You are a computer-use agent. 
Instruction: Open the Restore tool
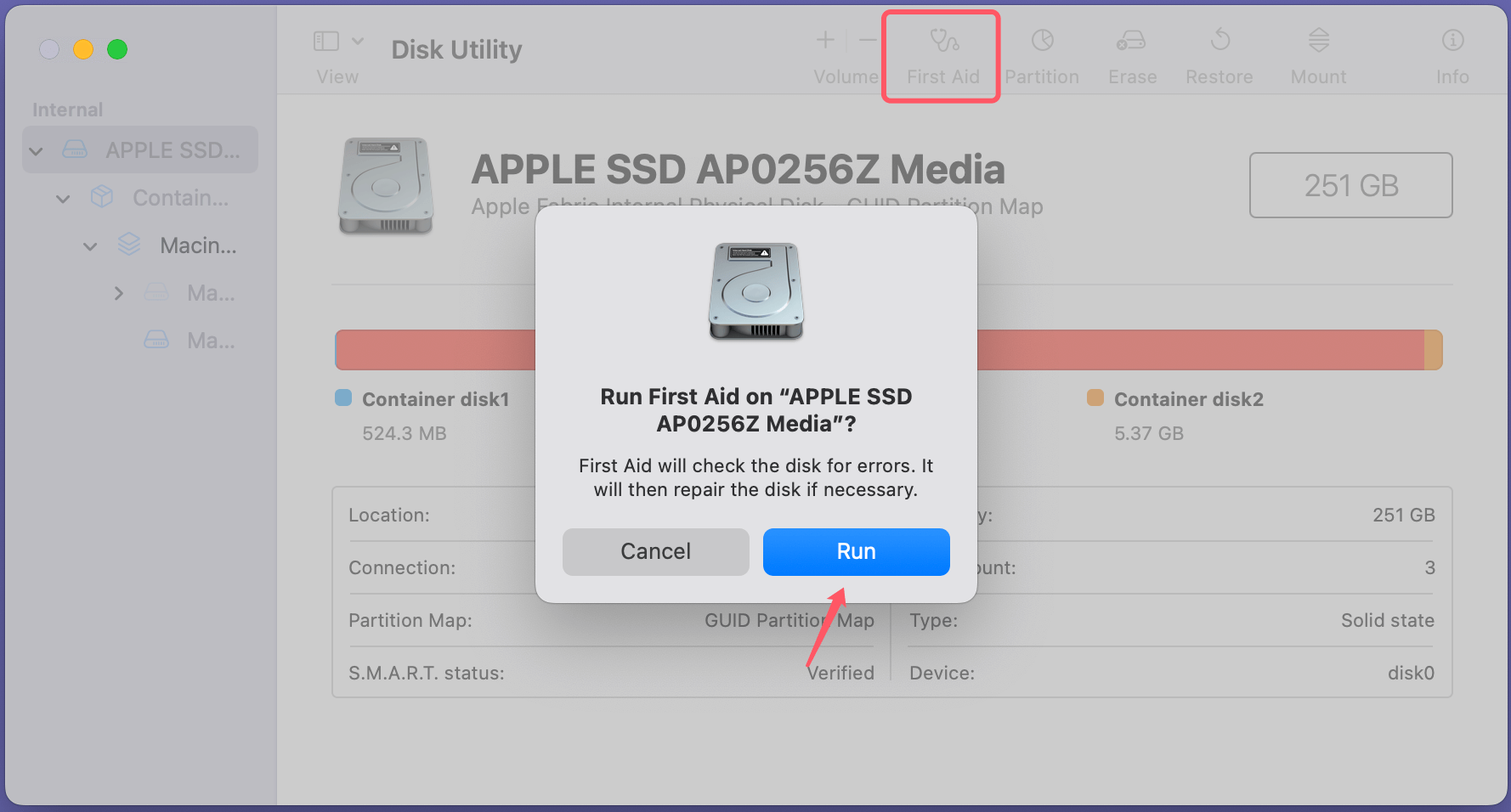[1219, 51]
